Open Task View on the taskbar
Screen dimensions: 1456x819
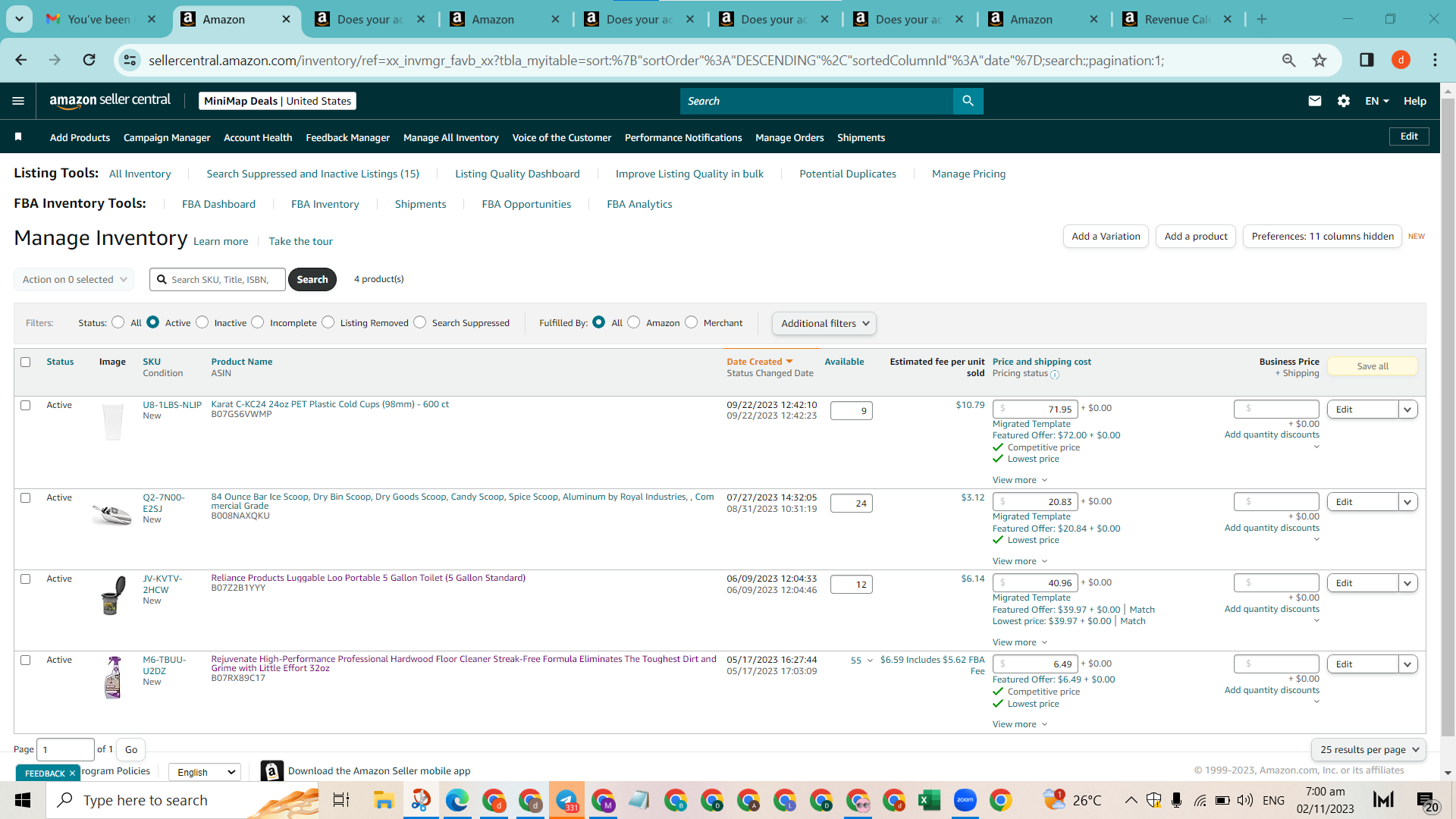[x=341, y=800]
